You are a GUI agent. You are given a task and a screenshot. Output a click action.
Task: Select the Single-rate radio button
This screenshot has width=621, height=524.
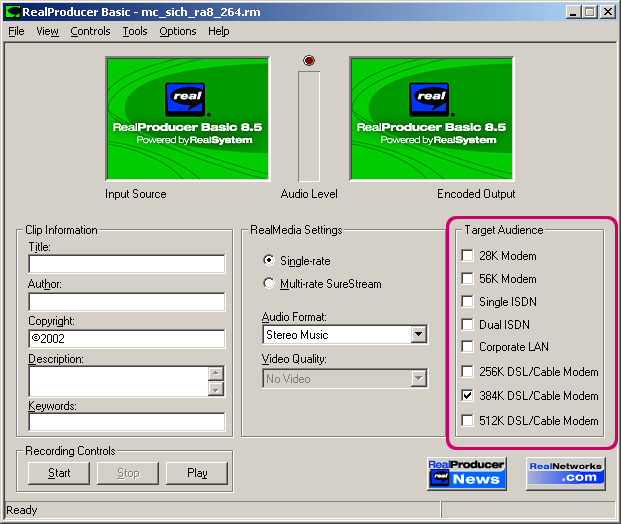tap(269, 260)
